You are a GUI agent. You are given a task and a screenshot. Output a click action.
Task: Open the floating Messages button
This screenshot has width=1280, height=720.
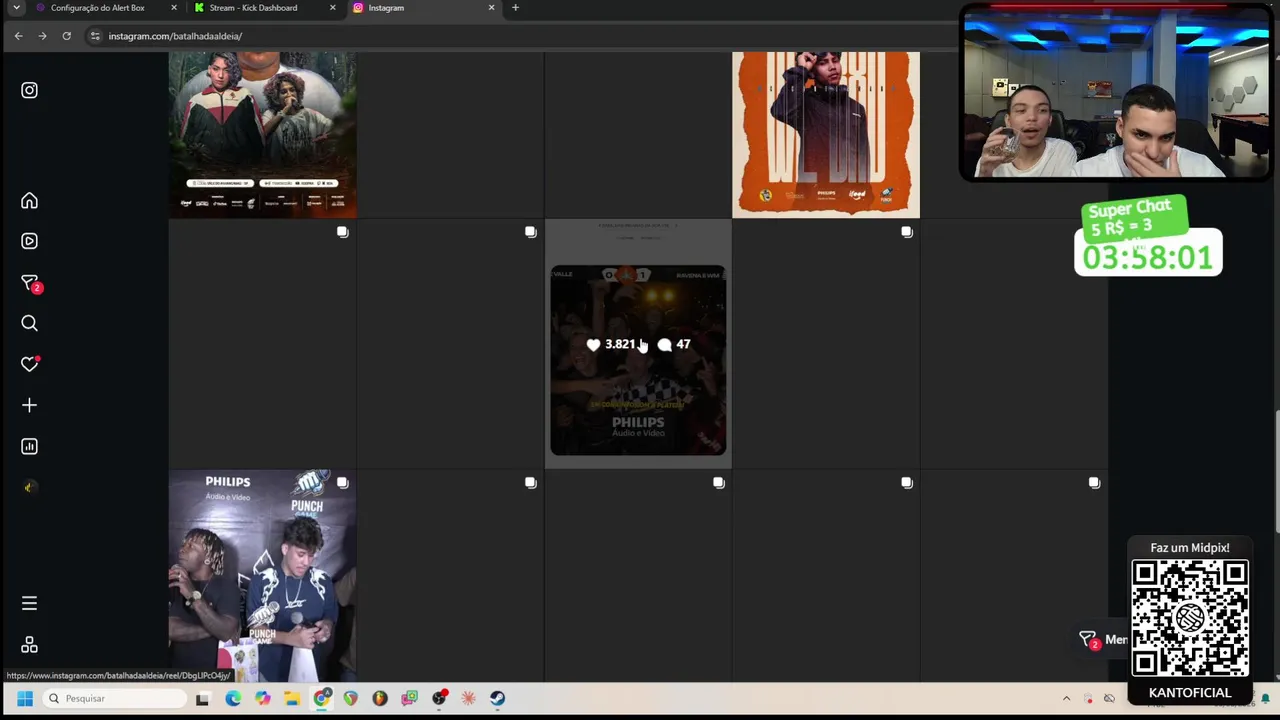click(1102, 640)
